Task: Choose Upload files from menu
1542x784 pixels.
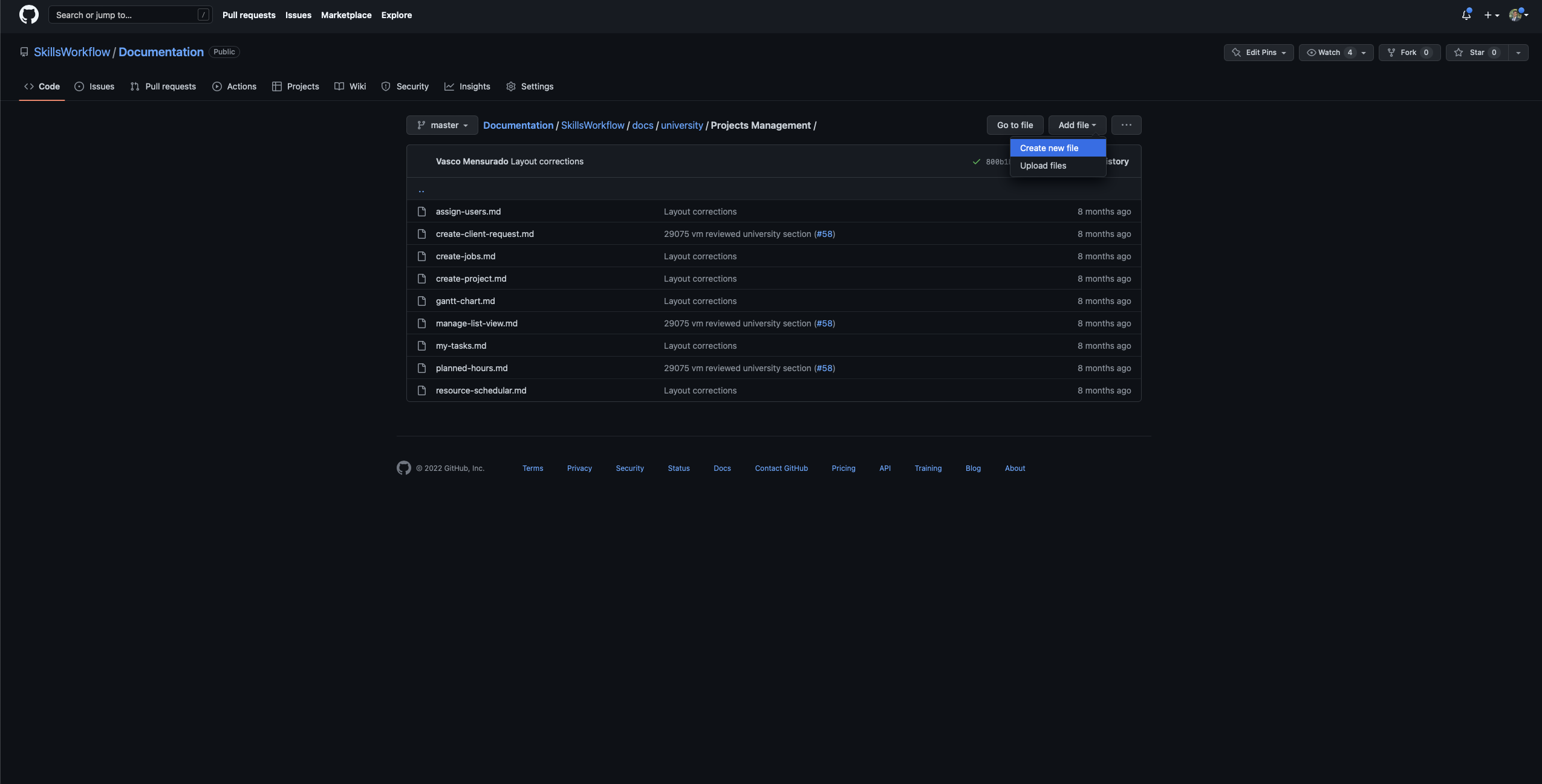Action: point(1043,166)
